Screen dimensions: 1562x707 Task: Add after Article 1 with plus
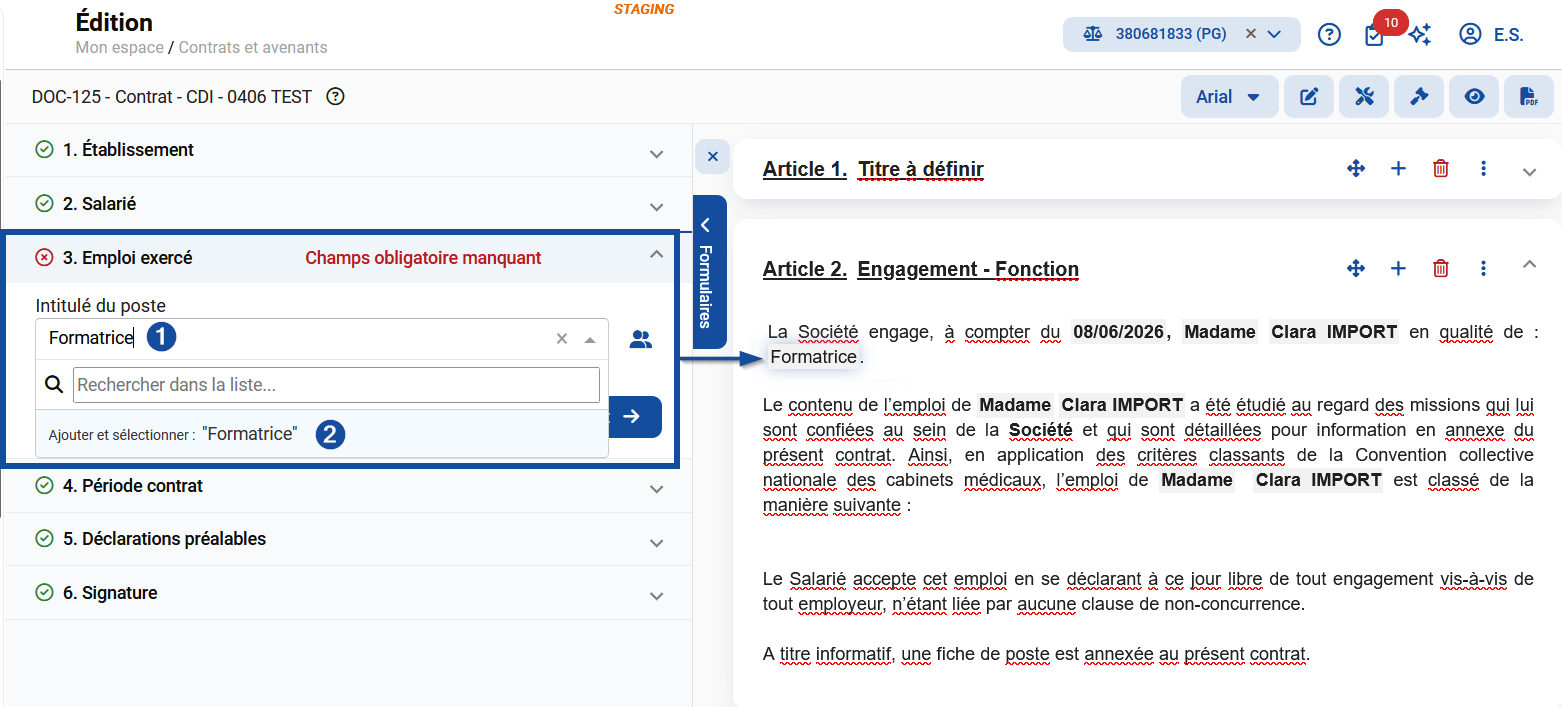(1398, 169)
